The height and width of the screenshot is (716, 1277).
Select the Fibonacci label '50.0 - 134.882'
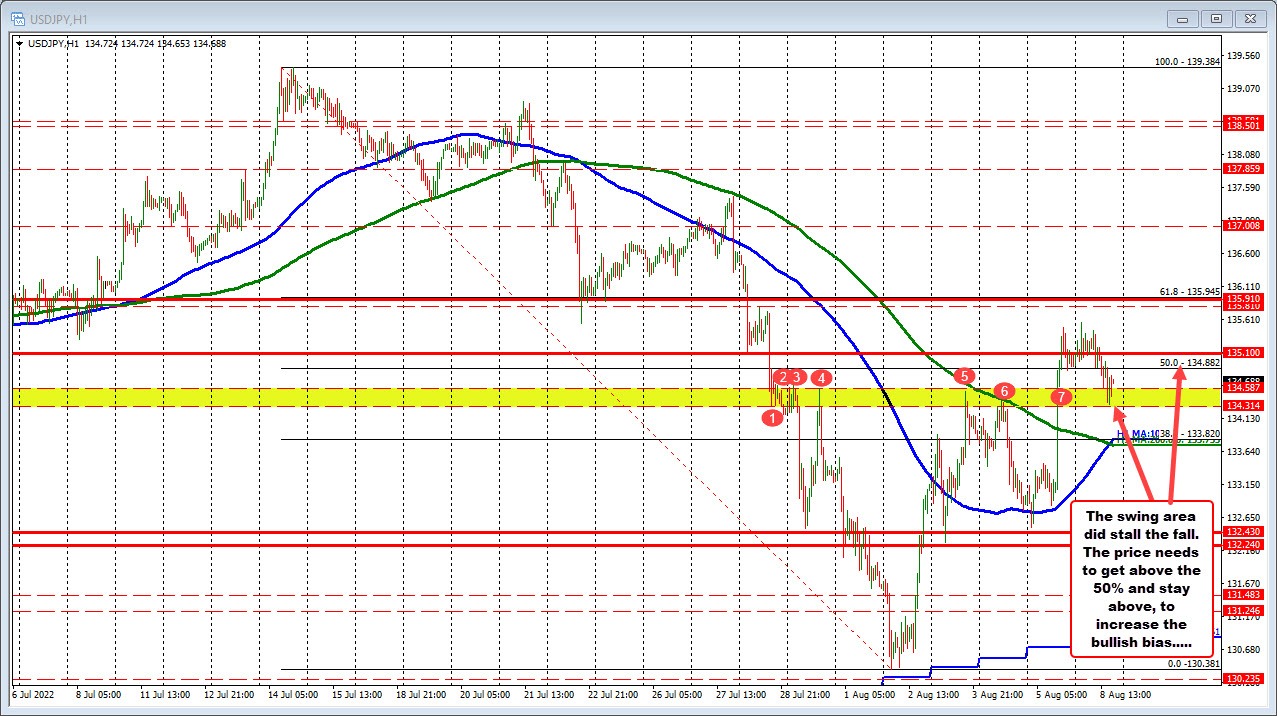pyautogui.click(x=1190, y=362)
